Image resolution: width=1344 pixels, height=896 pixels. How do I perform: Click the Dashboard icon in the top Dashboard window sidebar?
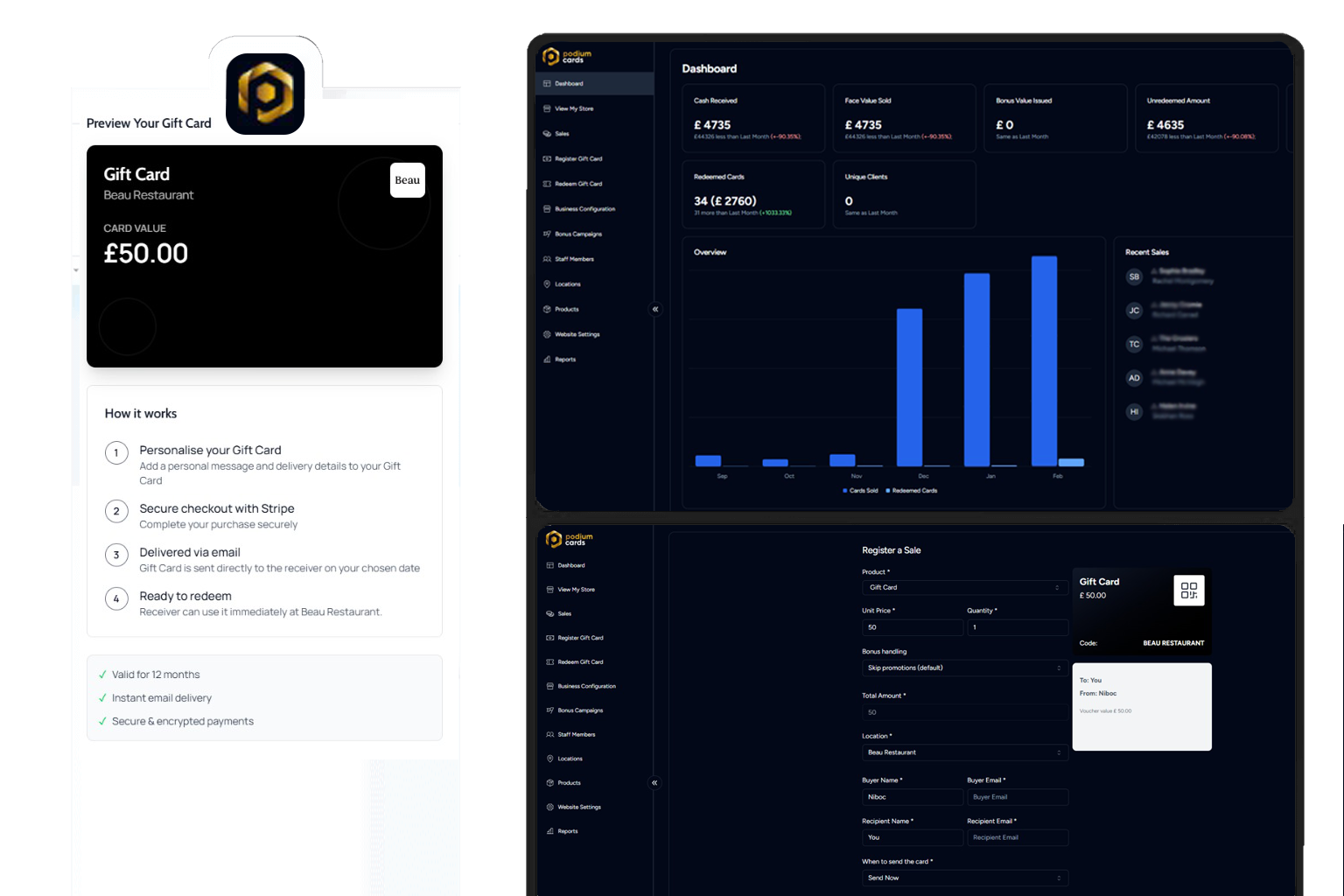[547, 84]
